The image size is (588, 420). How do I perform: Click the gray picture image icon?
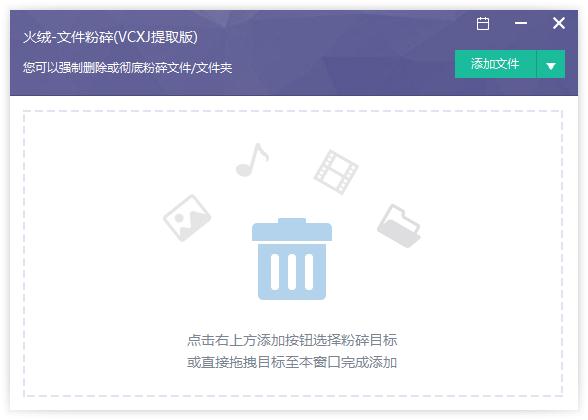click(187, 218)
